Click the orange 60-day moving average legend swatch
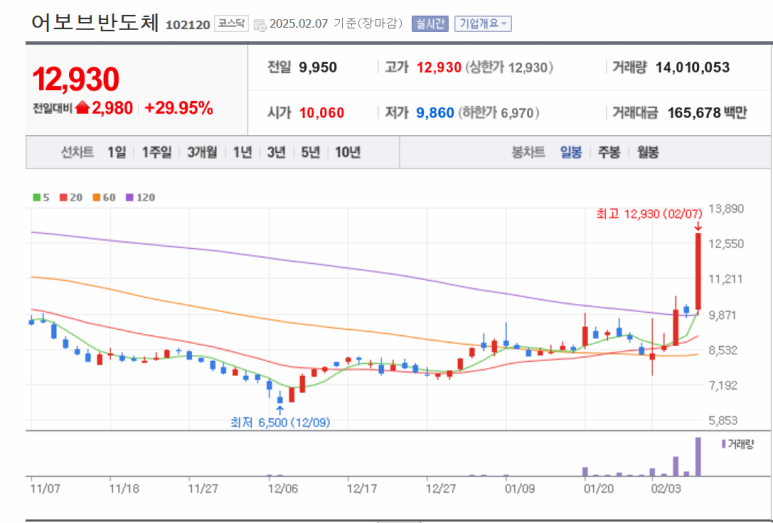The height and width of the screenshot is (523, 773). [96, 198]
